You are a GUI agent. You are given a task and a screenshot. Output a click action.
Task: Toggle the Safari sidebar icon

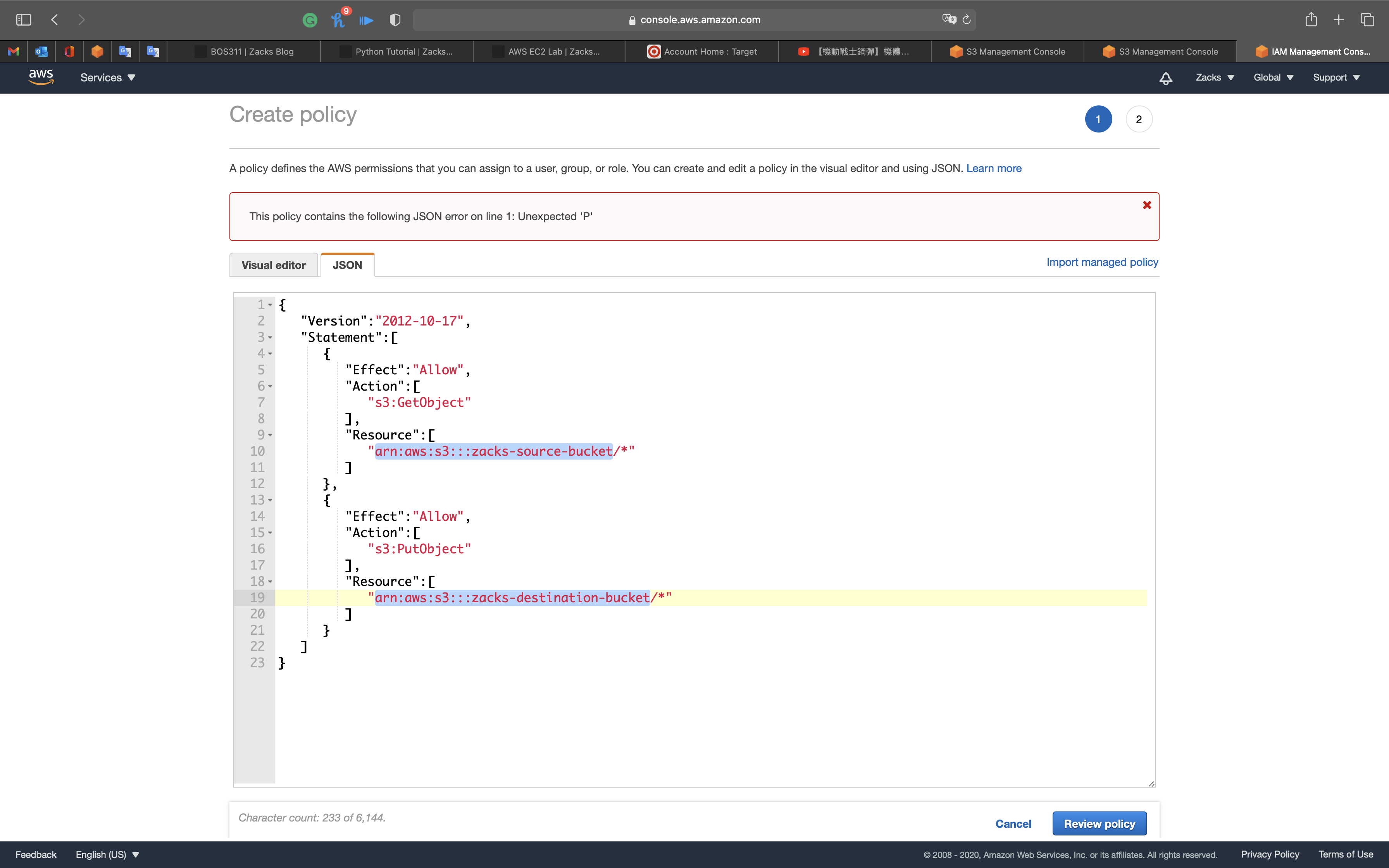point(24,19)
